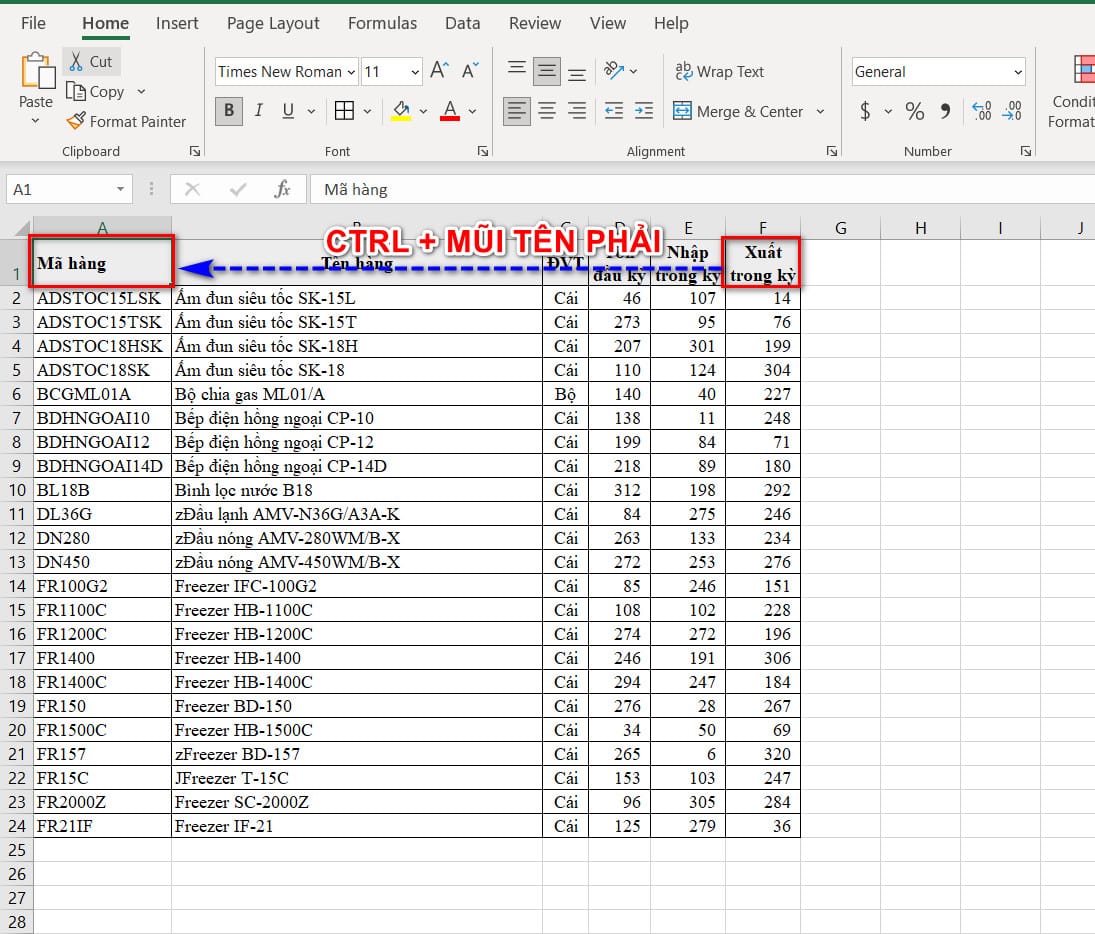Increase Decimal places
Viewport: 1095px width, 934px height.
982,110
